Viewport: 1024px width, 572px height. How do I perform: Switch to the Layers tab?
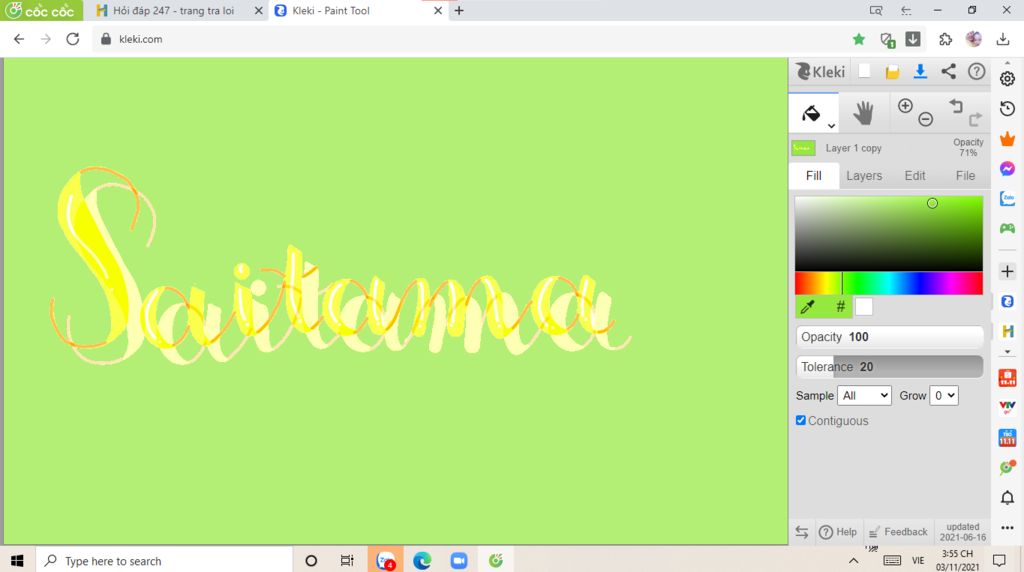point(864,176)
